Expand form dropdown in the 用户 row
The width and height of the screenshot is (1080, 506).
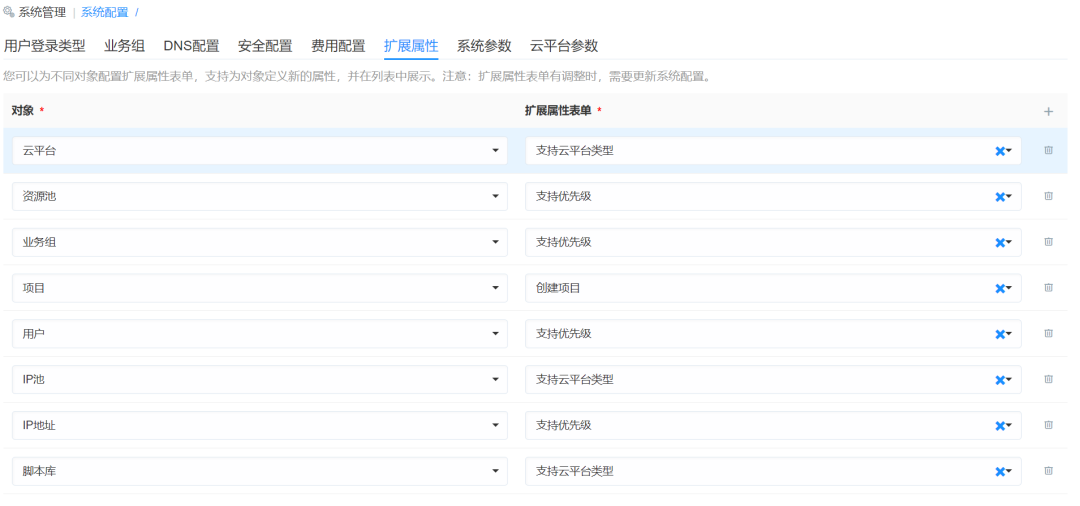click(1009, 334)
